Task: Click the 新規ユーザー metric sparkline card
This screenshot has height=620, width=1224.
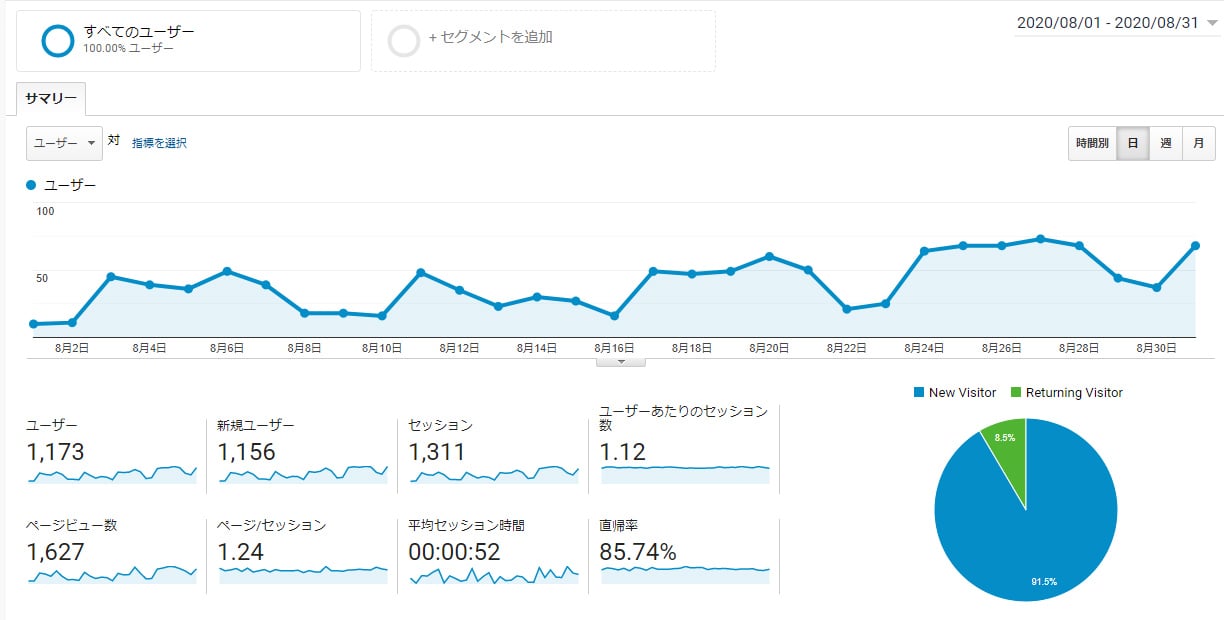Action: pyautogui.click(x=300, y=450)
